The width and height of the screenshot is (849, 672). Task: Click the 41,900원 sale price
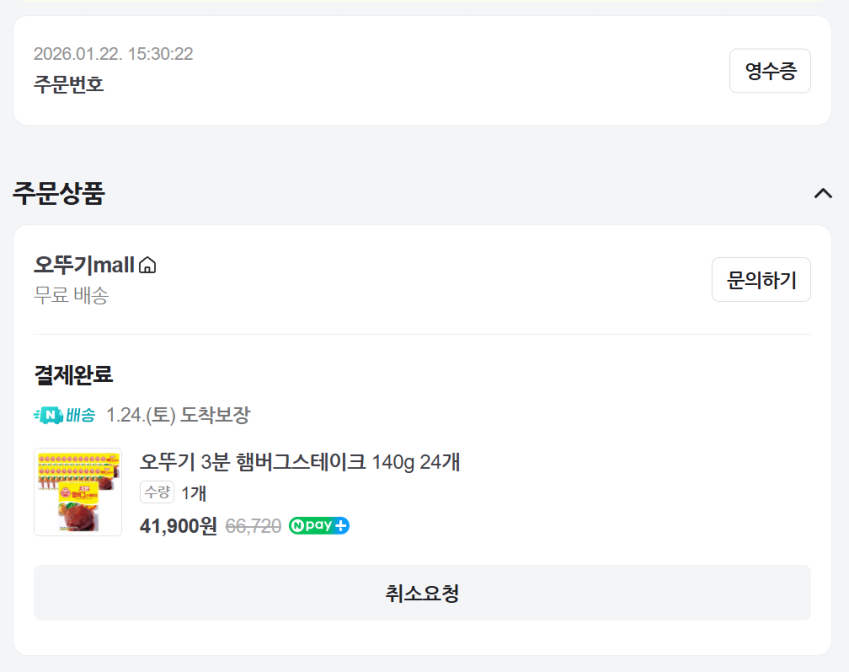178,526
